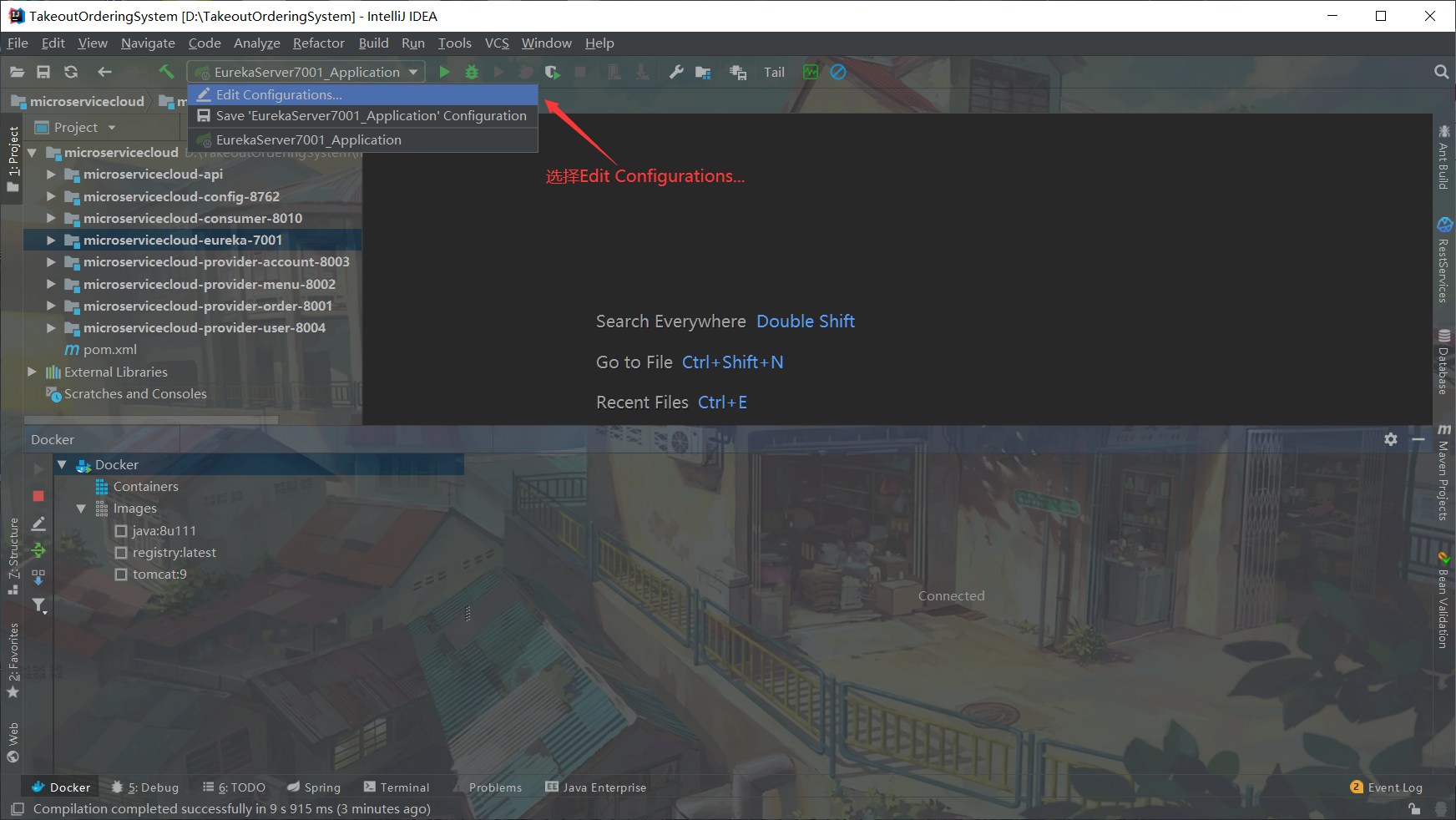Pull a Docker image using blue arrow icon

pyautogui.click(x=38, y=577)
